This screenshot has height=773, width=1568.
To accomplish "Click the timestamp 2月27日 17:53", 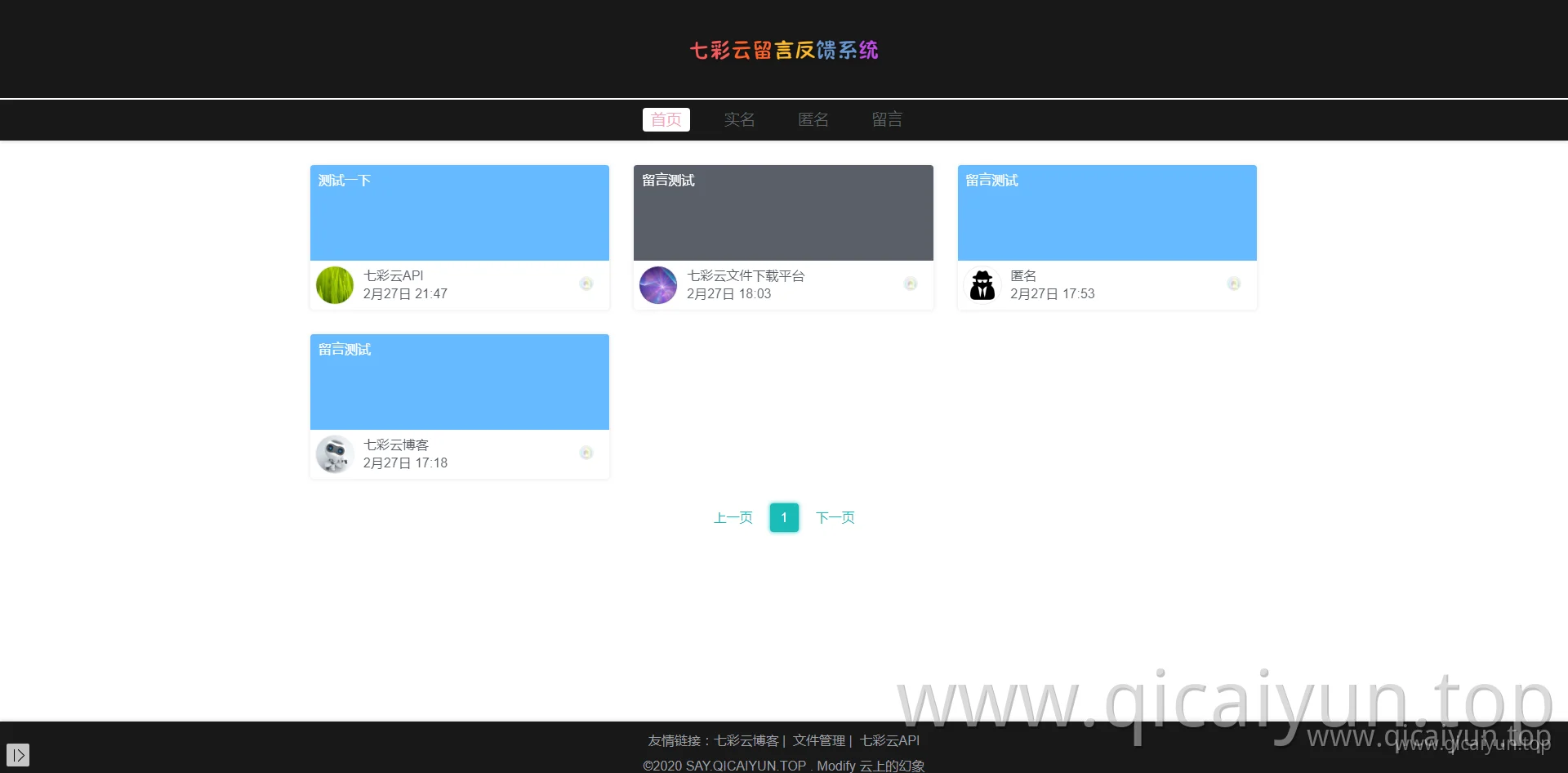I will point(1053,294).
